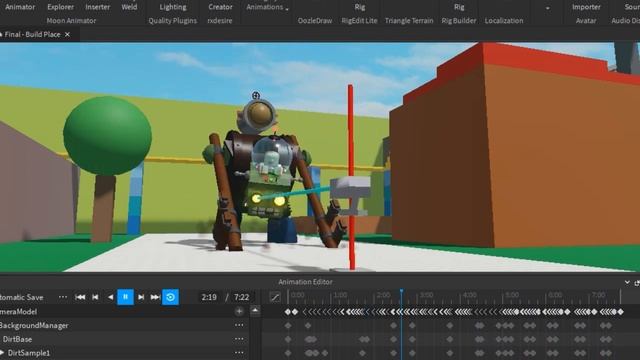This screenshot has height=360, width=640.
Task: Click the Quality Plugins section label
Action: pos(172,20)
